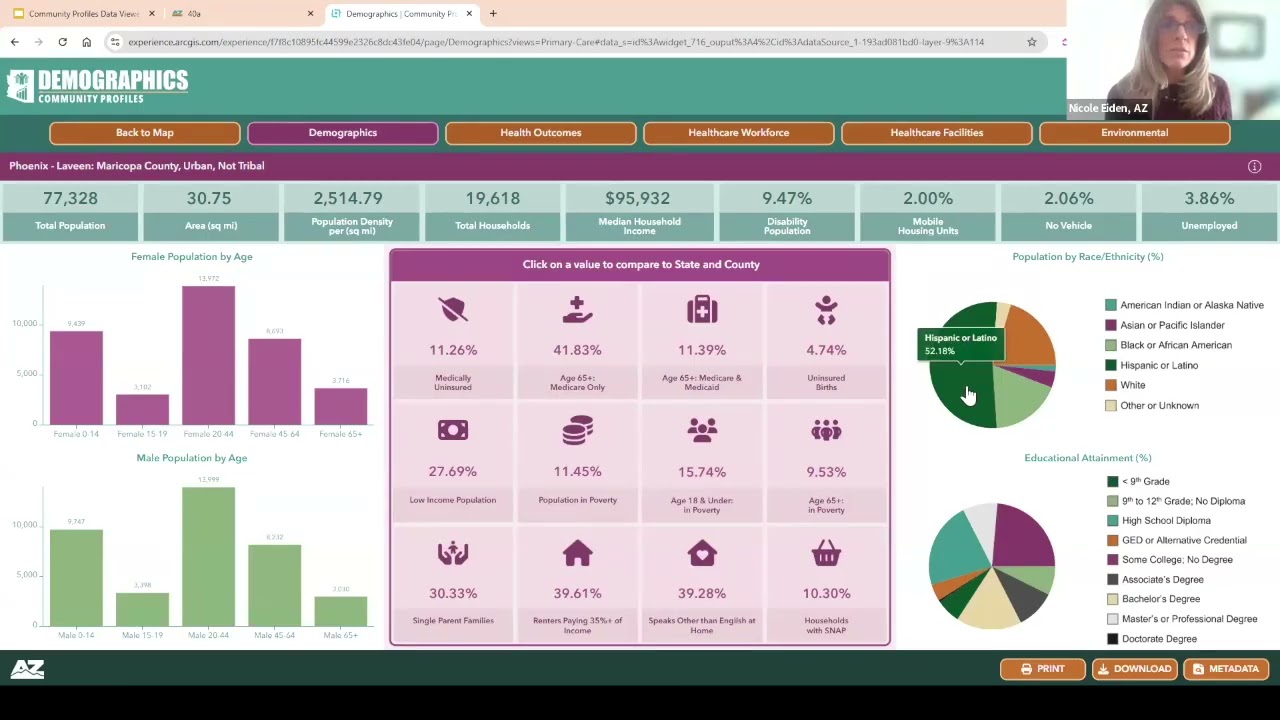This screenshot has width=1280, height=720.
Task: Switch to the Community Profiles Data Viewer tab
Action: pyautogui.click(x=83, y=14)
